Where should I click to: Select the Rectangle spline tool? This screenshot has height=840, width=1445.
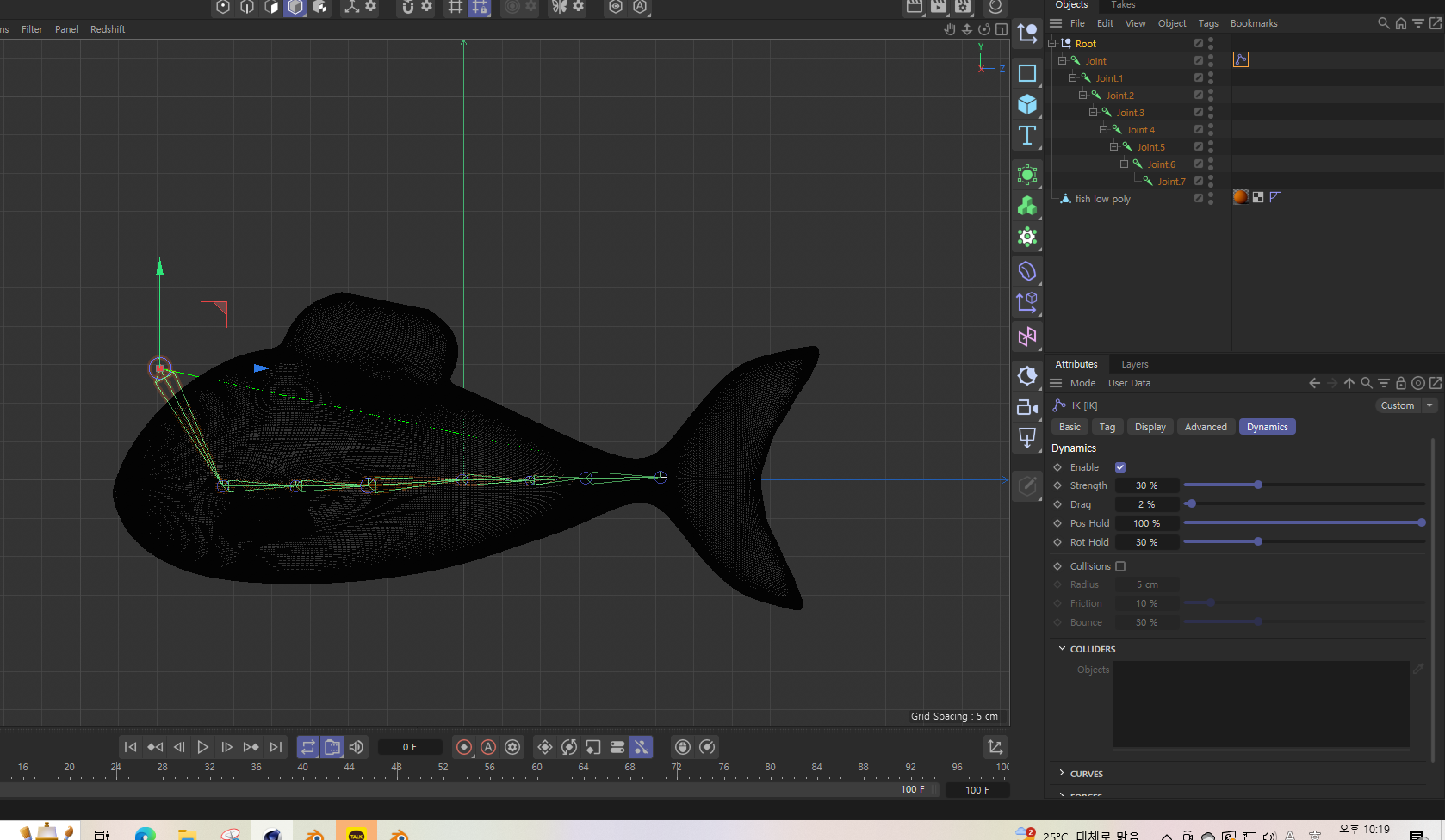tap(1027, 73)
